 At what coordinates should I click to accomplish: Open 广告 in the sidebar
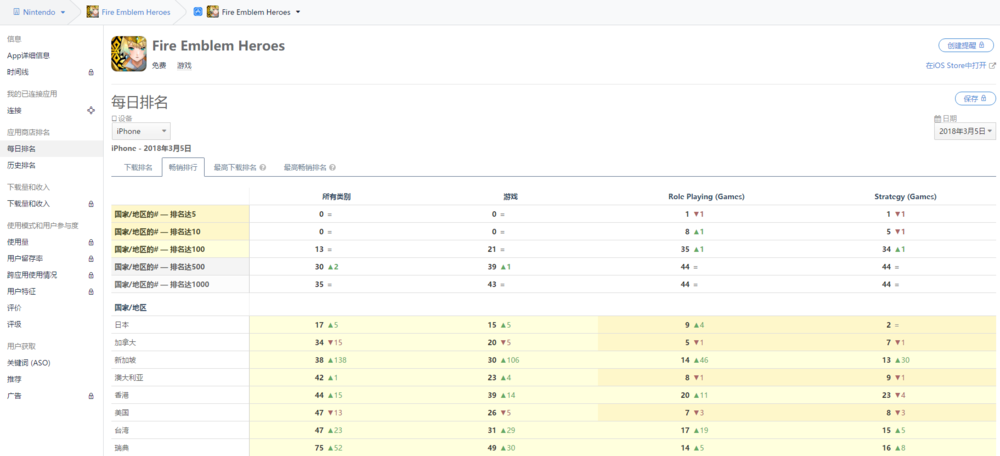pyautogui.click(x=14, y=396)
